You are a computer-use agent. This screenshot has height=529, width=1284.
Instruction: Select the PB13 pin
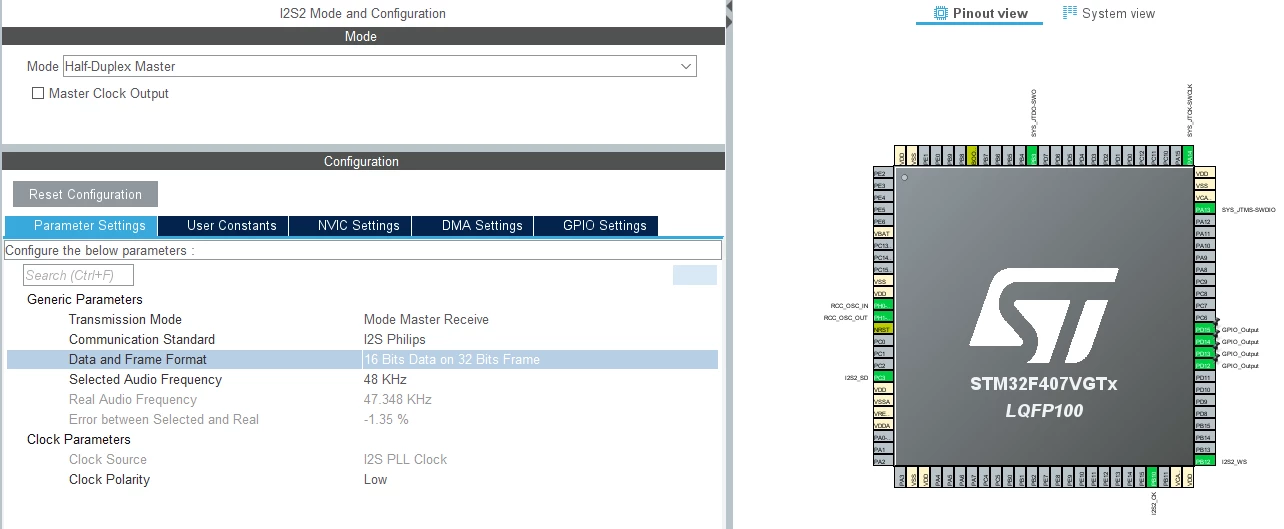click(x=1205, y=450)
